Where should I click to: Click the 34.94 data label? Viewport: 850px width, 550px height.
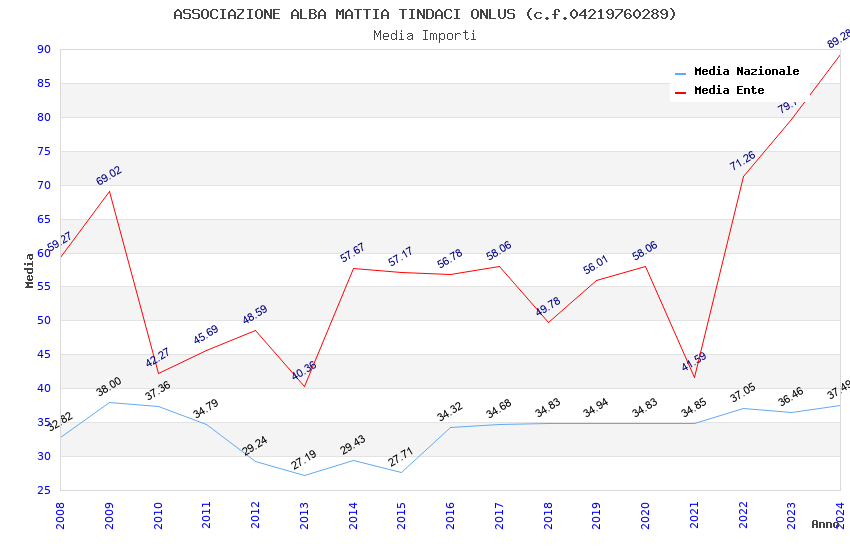click(596, 408)
